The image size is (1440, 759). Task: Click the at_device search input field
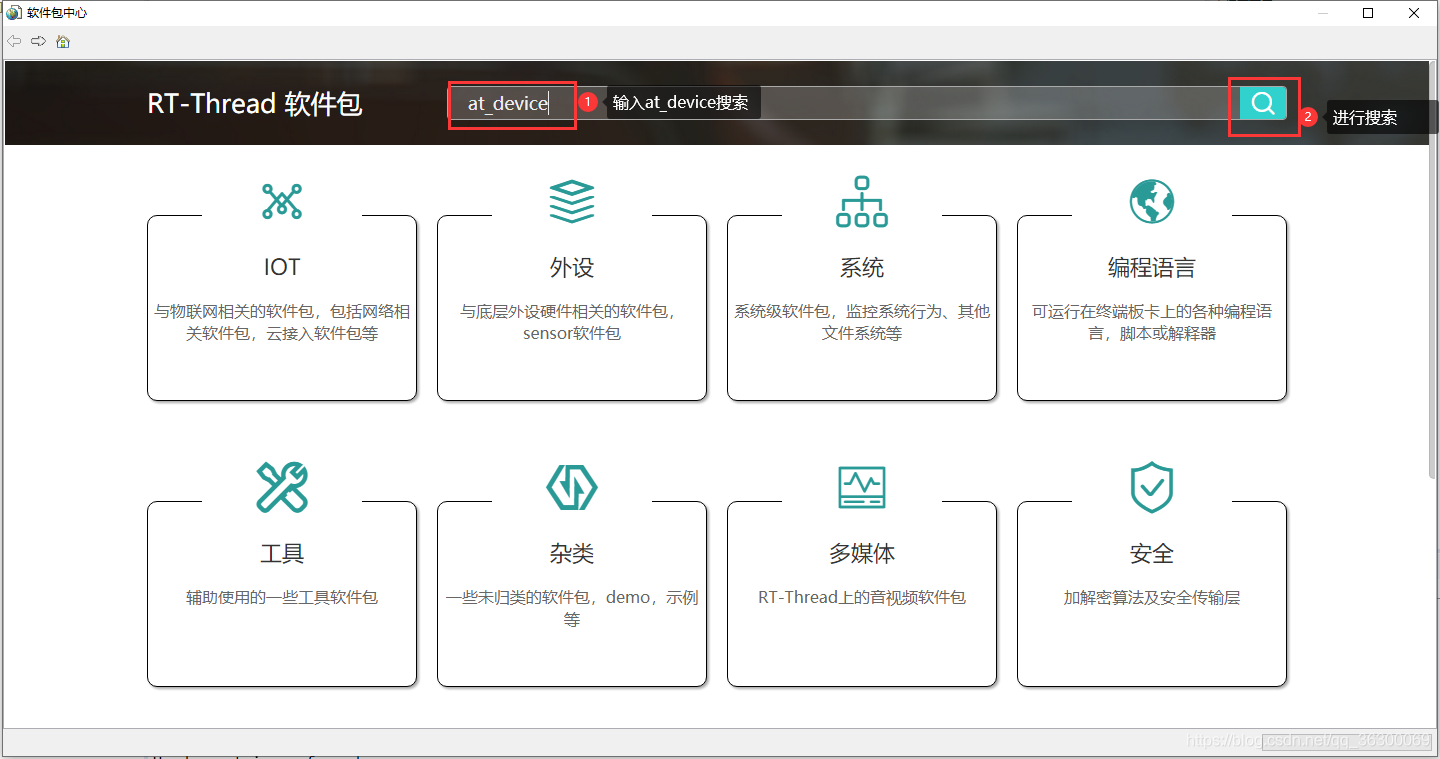843,103
